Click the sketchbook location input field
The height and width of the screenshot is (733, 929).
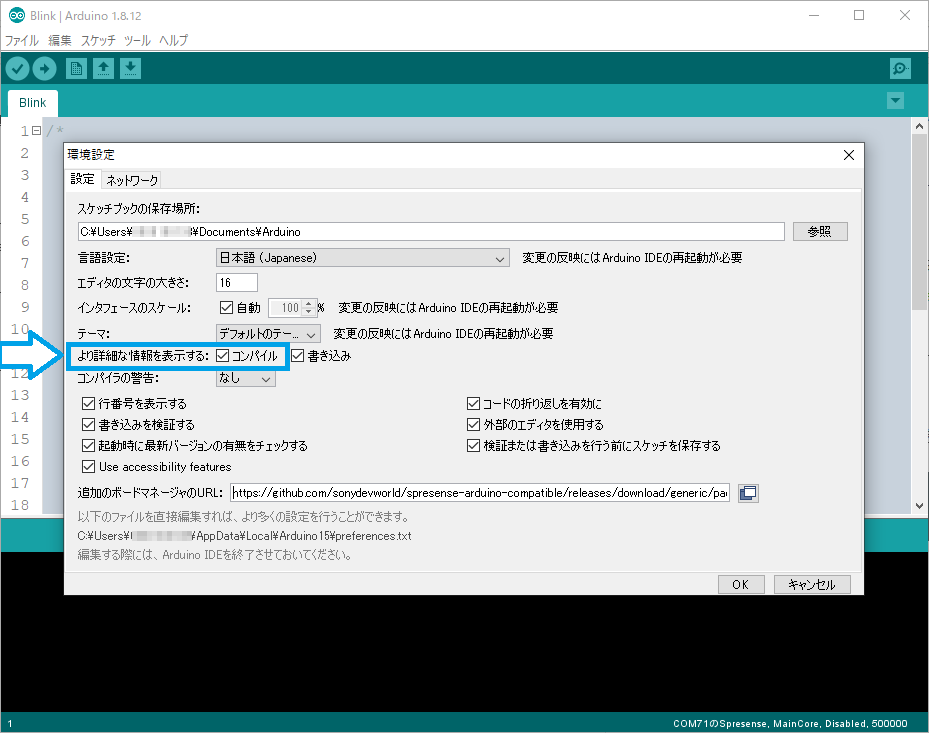pos(431,231)
